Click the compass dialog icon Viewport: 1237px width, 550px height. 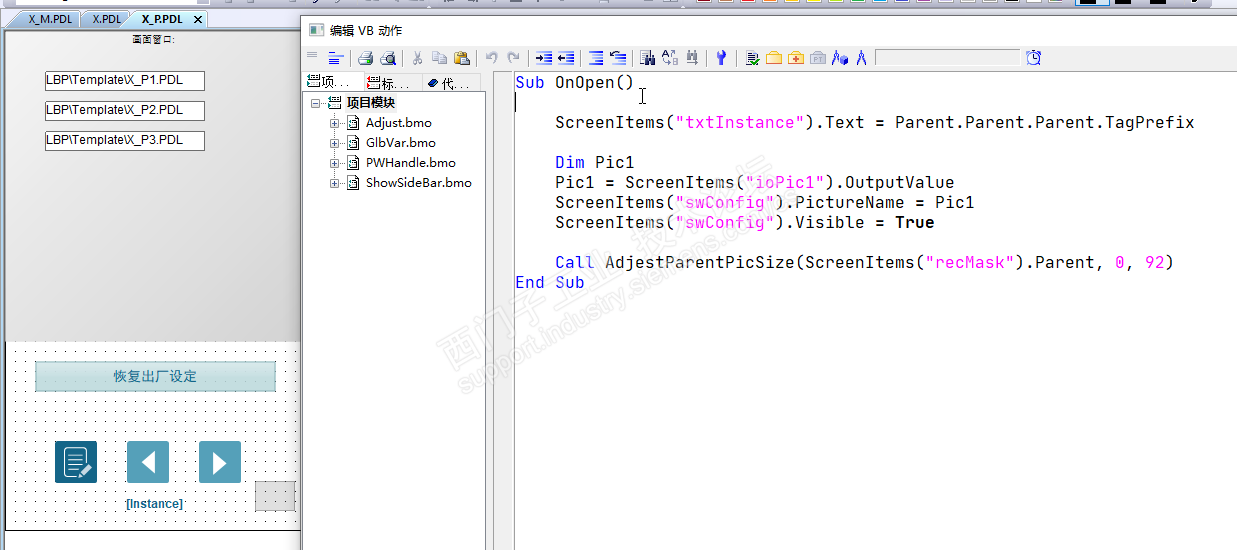tap(861, 58)
